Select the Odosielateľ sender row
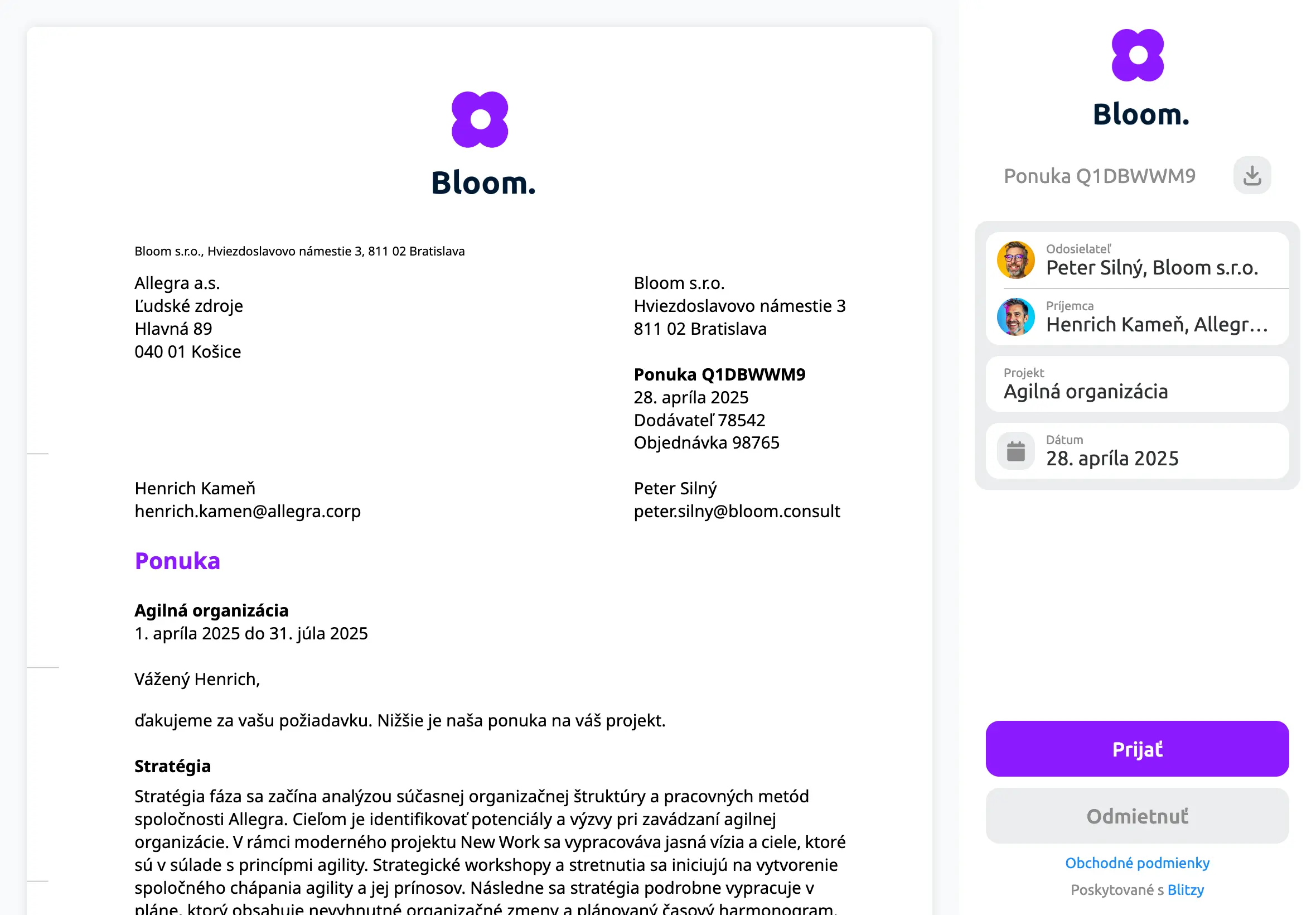 click(x=1136, y=259)
